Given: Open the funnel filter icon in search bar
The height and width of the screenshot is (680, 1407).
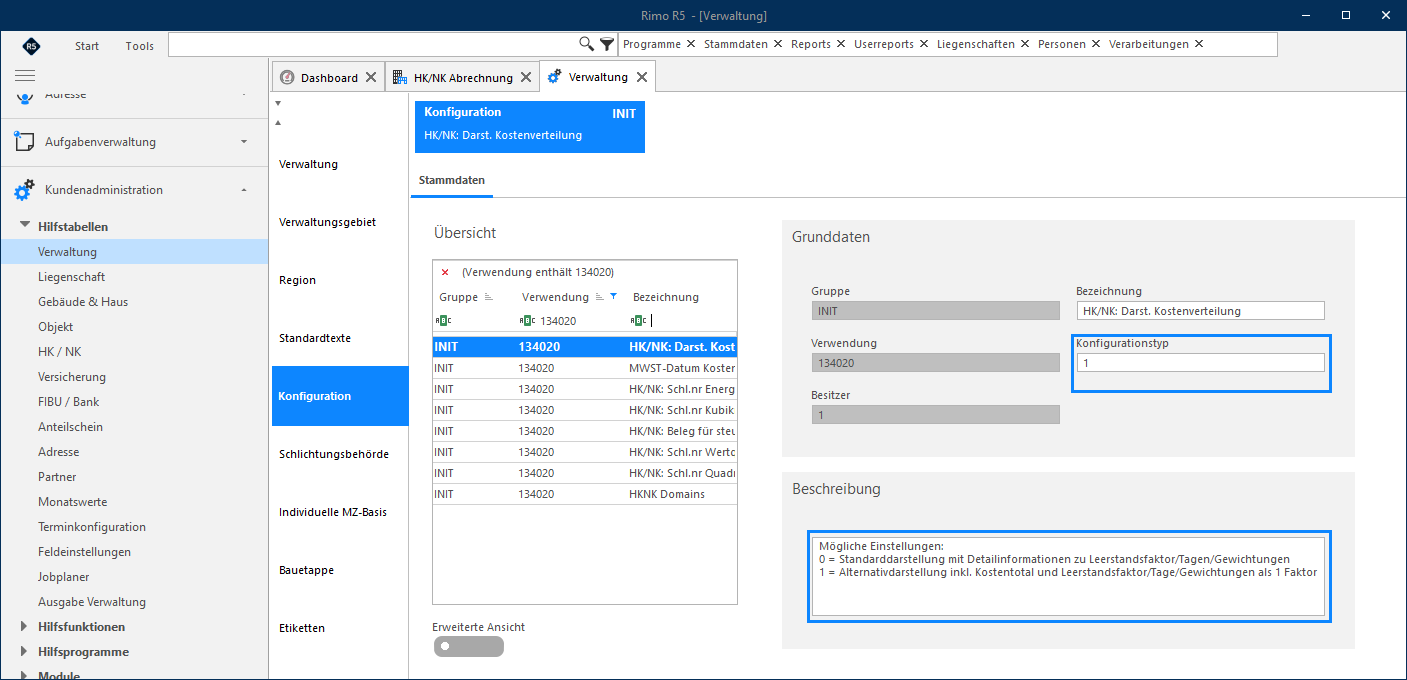Looking at the screenshot, I should (x=607, y=44).
